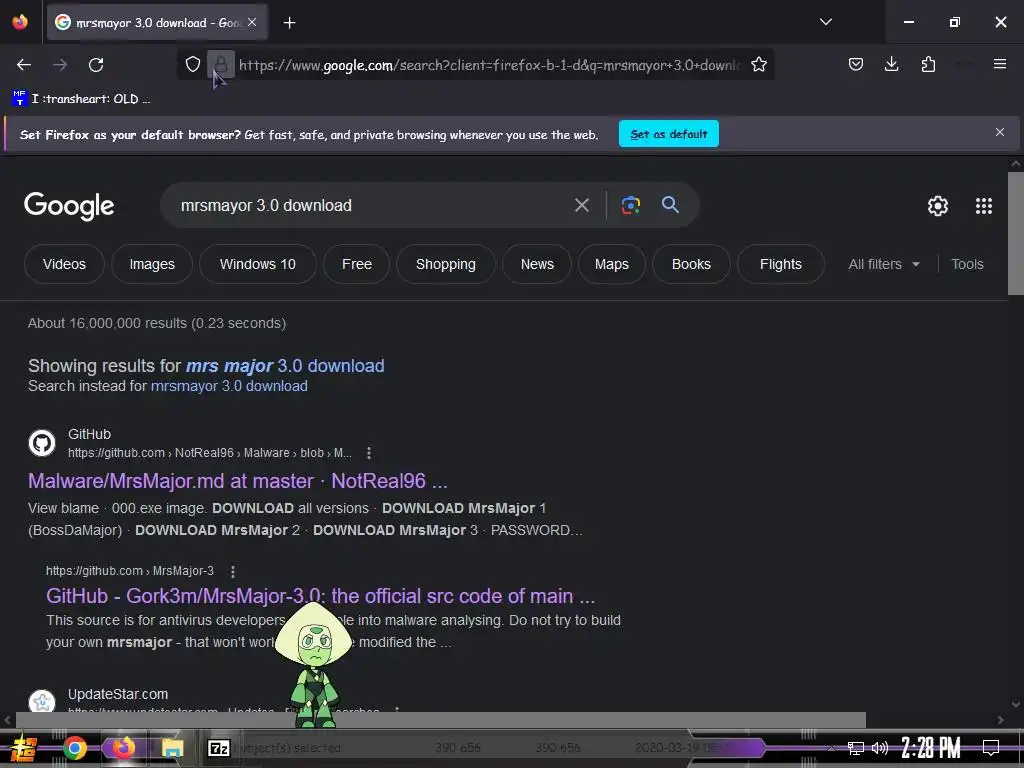Open MrsMajor-3 result's three-dot menu
This screenshot has width=1024, height=768.
tap(232, 571)
